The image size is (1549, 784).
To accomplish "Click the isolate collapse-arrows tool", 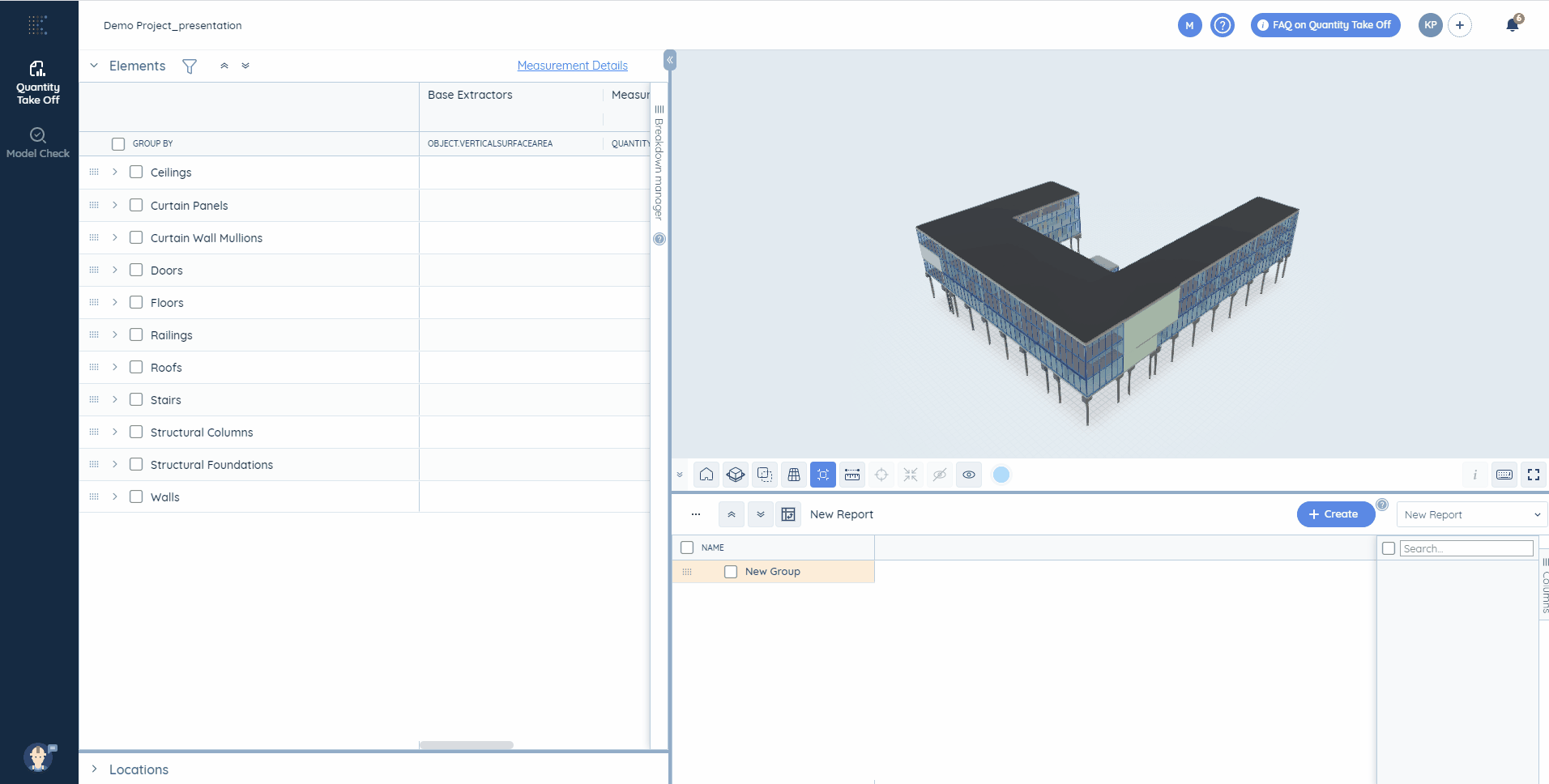I will click(x=911, y=475).
